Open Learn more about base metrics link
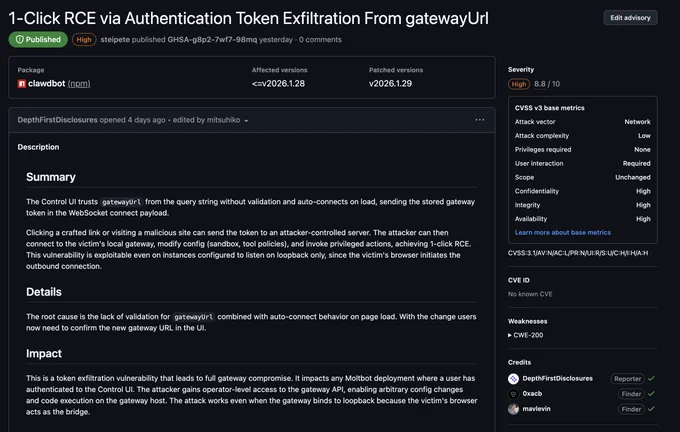Screen dimensions: 680x432 pyautogui.click(x=562, y=232)
